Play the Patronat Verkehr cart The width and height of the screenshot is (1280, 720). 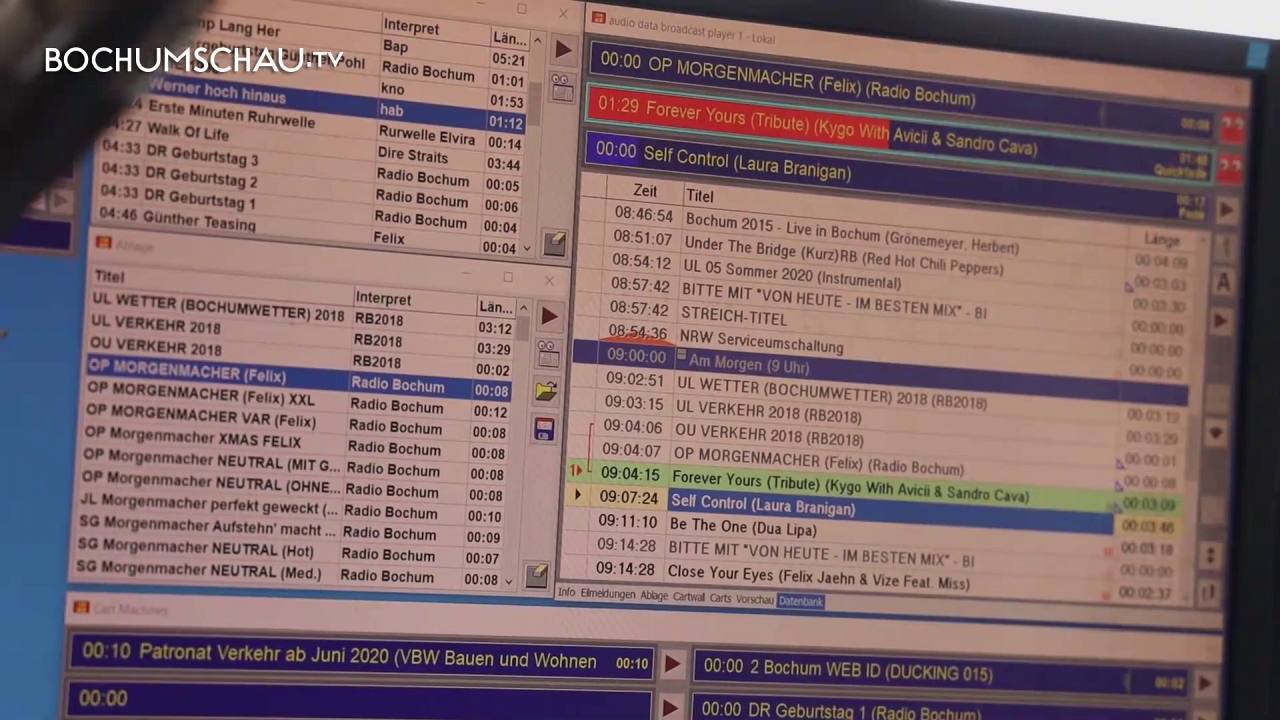pos(673,664)
